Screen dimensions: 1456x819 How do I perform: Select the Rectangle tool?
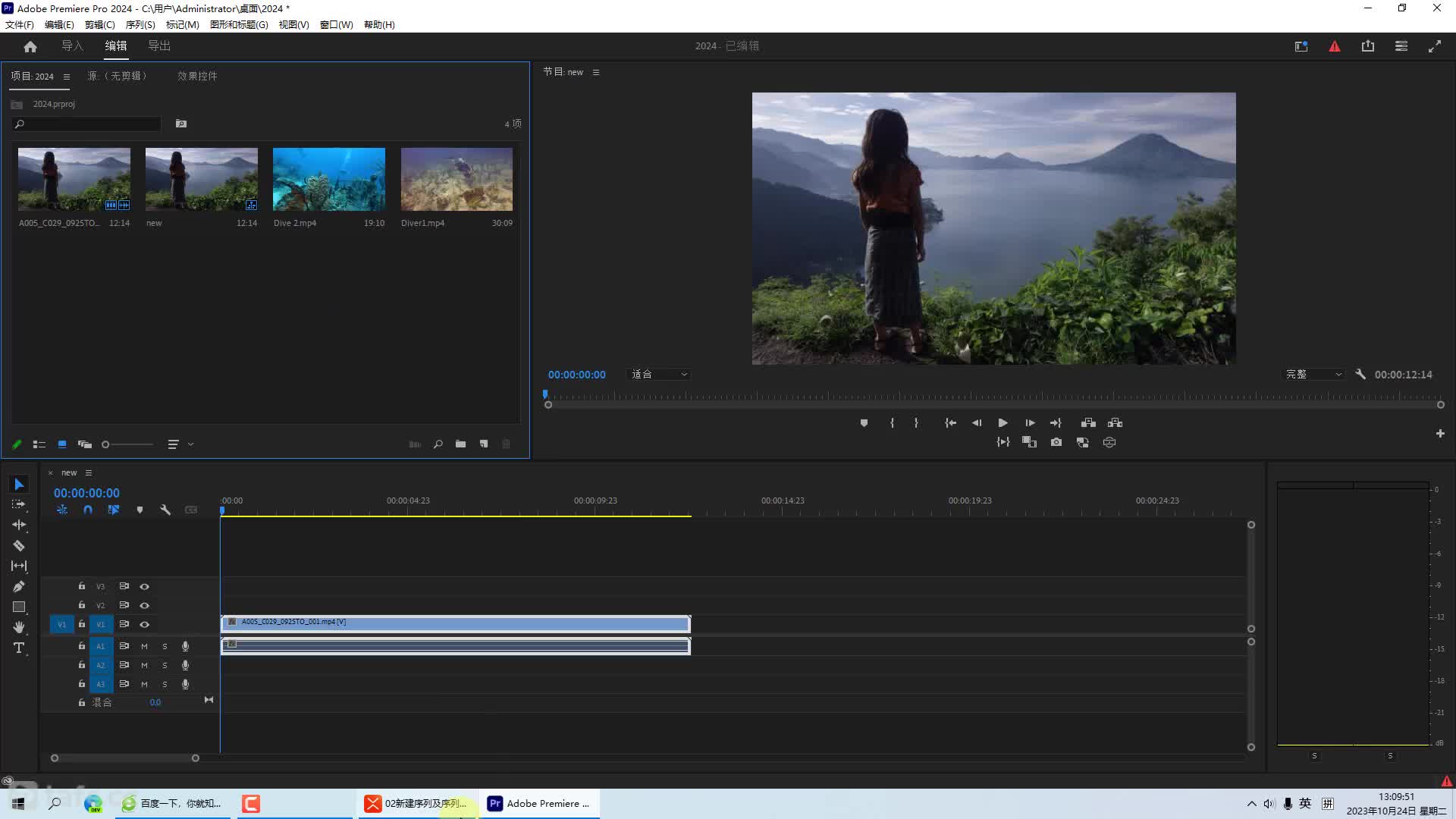point(19,607)
